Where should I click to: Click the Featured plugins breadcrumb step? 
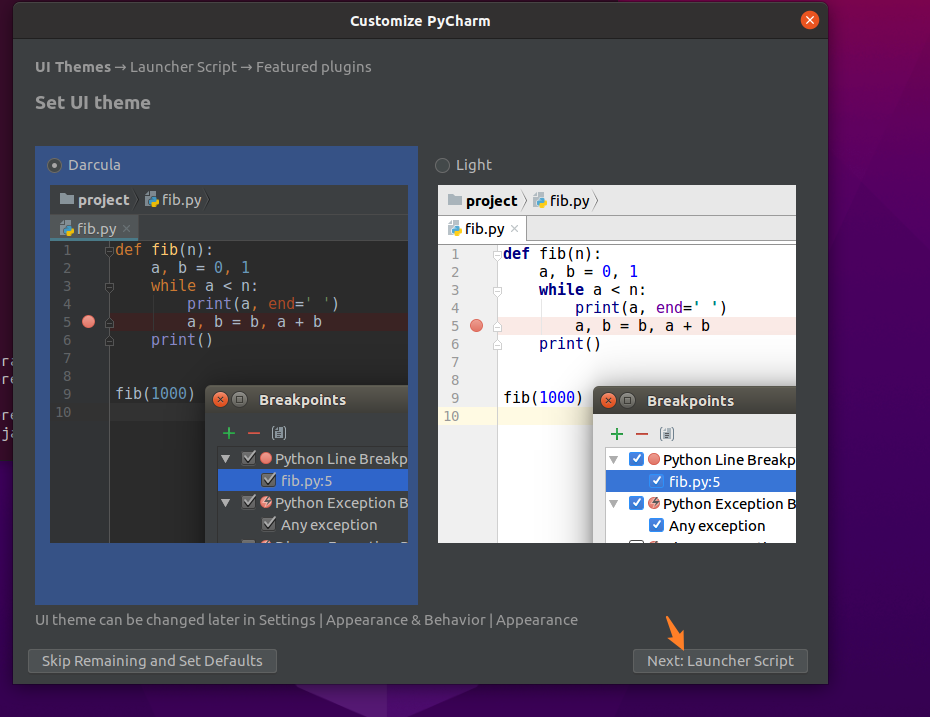click(314, 67)
